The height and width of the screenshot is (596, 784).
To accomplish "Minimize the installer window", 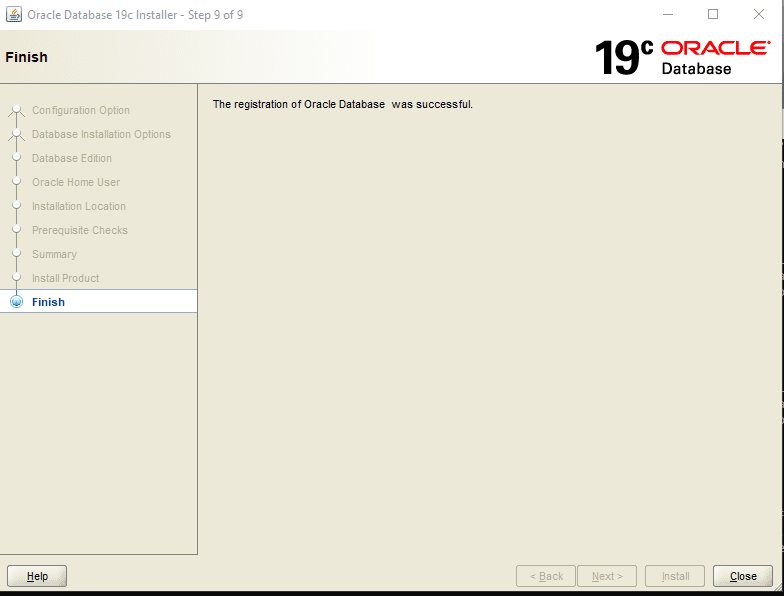I will pyautogui.click(x=668, y=14).
